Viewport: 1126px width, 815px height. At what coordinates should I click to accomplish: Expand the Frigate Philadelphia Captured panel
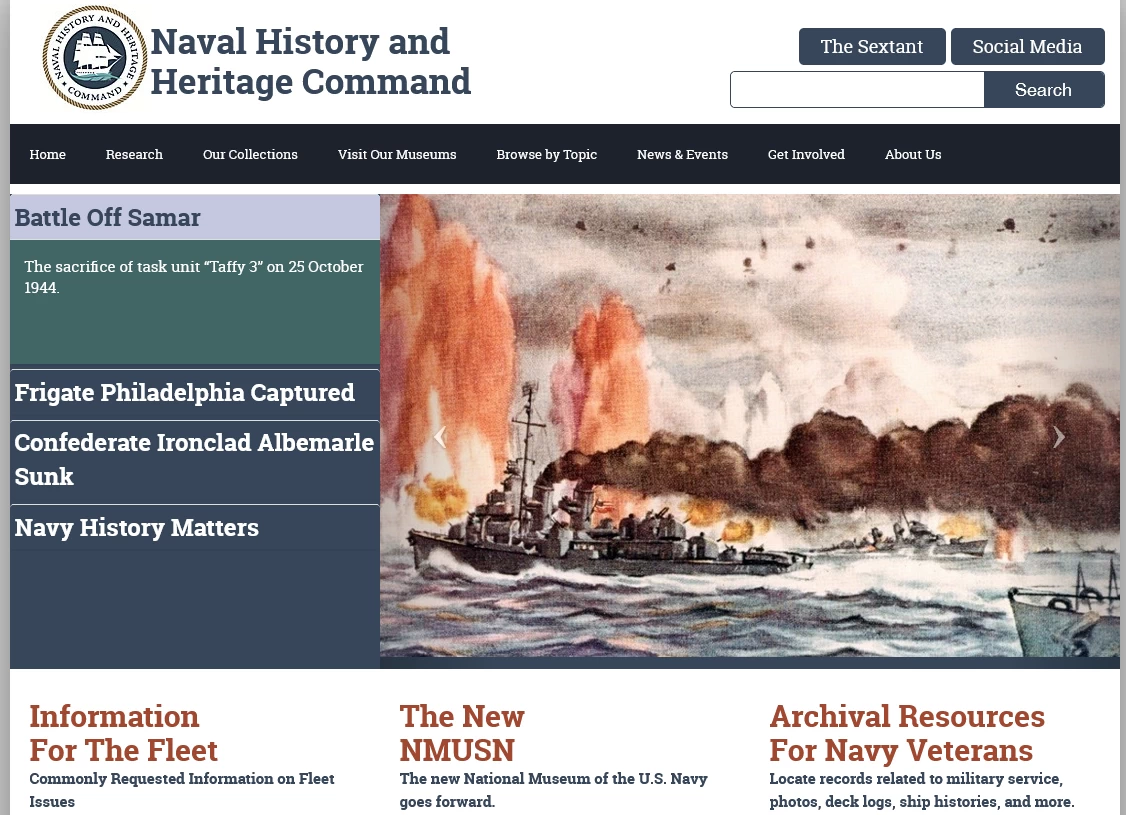pos(195,393)
